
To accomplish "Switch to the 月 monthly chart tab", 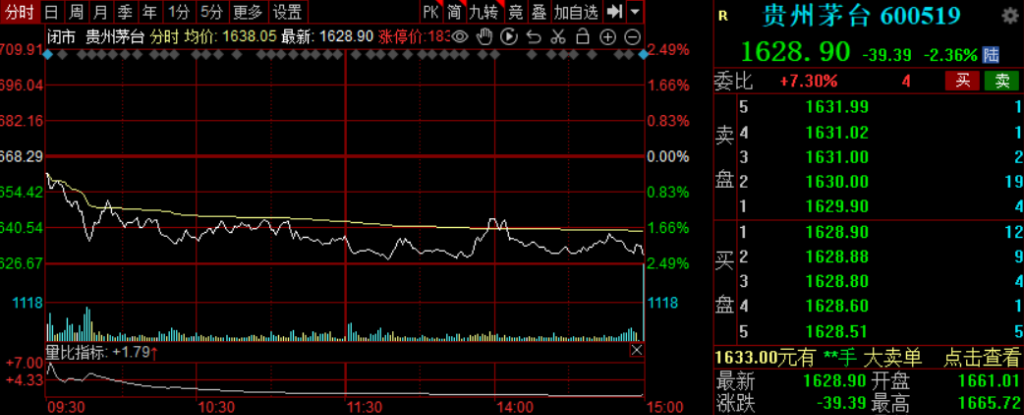I will tap(101, 12).
